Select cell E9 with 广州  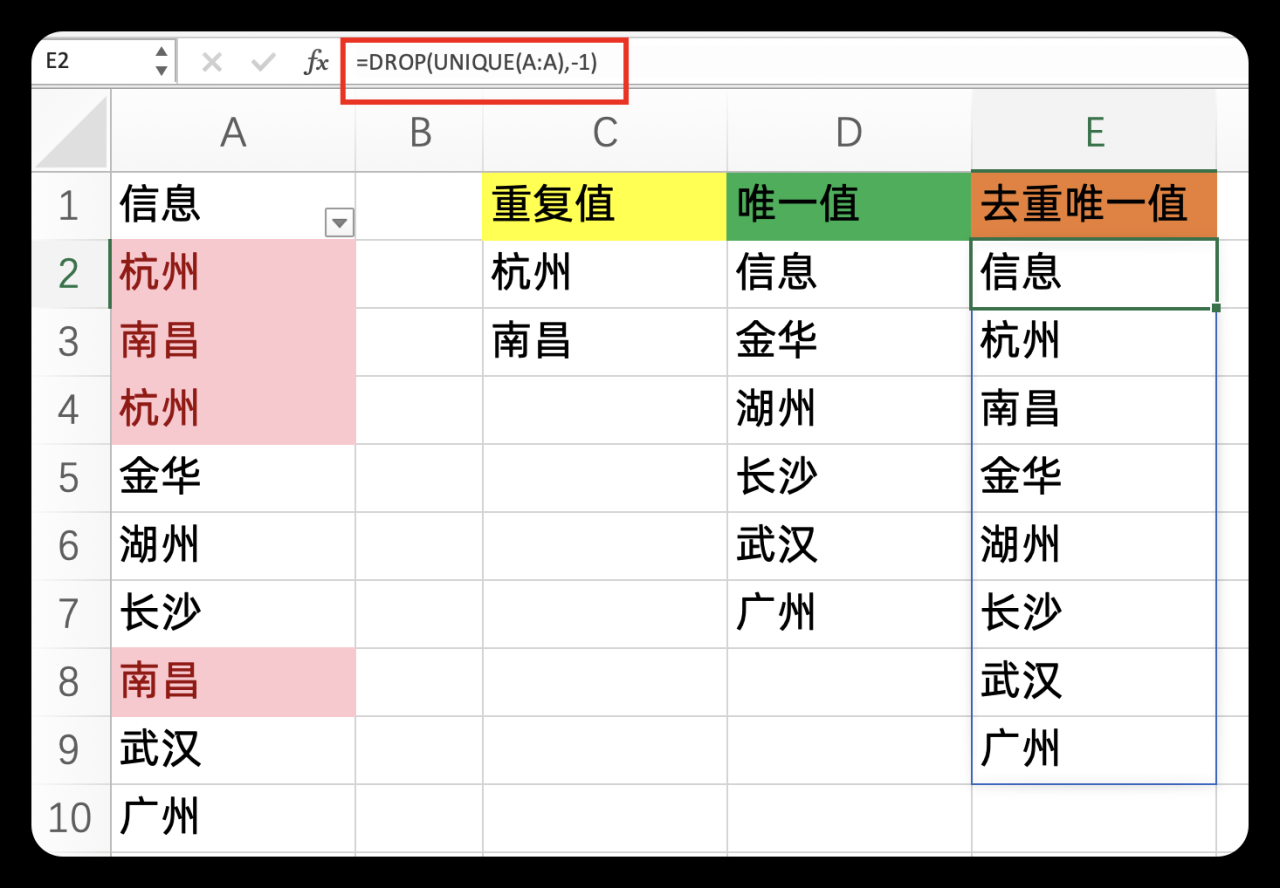(x=1094, y=750)
